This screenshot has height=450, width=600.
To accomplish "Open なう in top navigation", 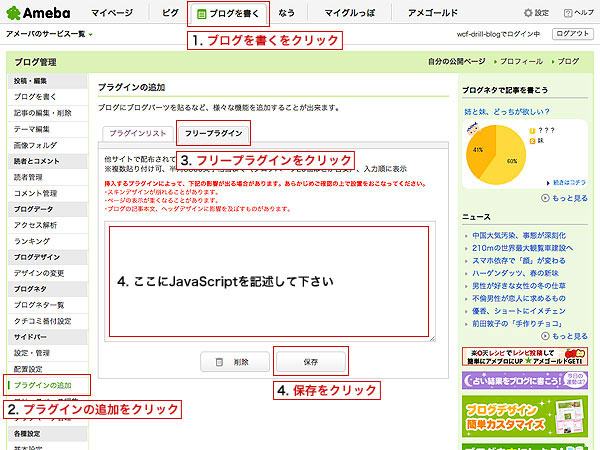I will point(287,13).
